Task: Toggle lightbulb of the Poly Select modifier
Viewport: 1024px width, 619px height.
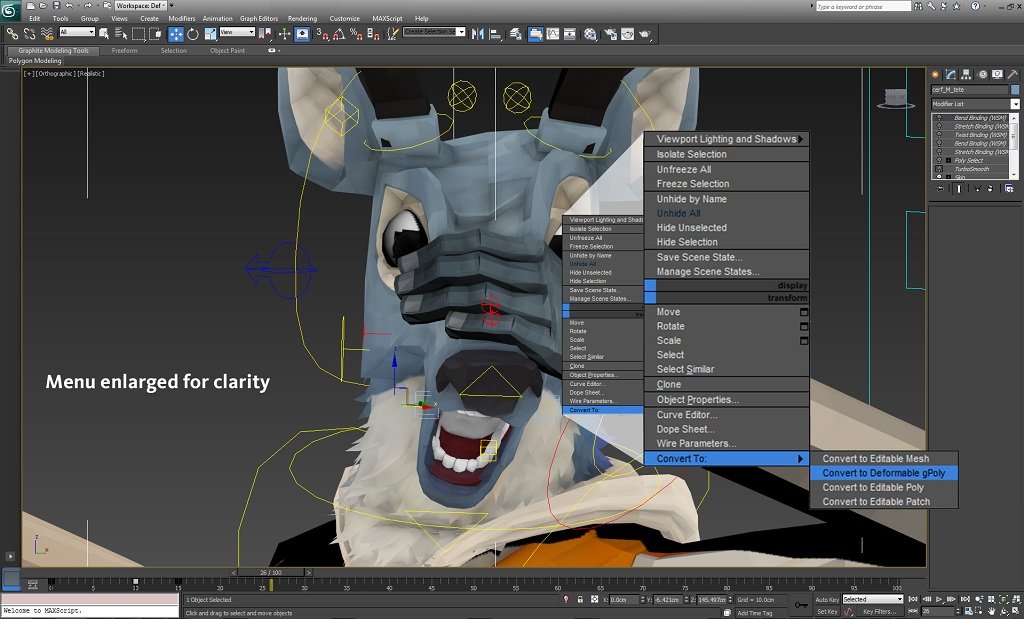Action: click(937, 160)
